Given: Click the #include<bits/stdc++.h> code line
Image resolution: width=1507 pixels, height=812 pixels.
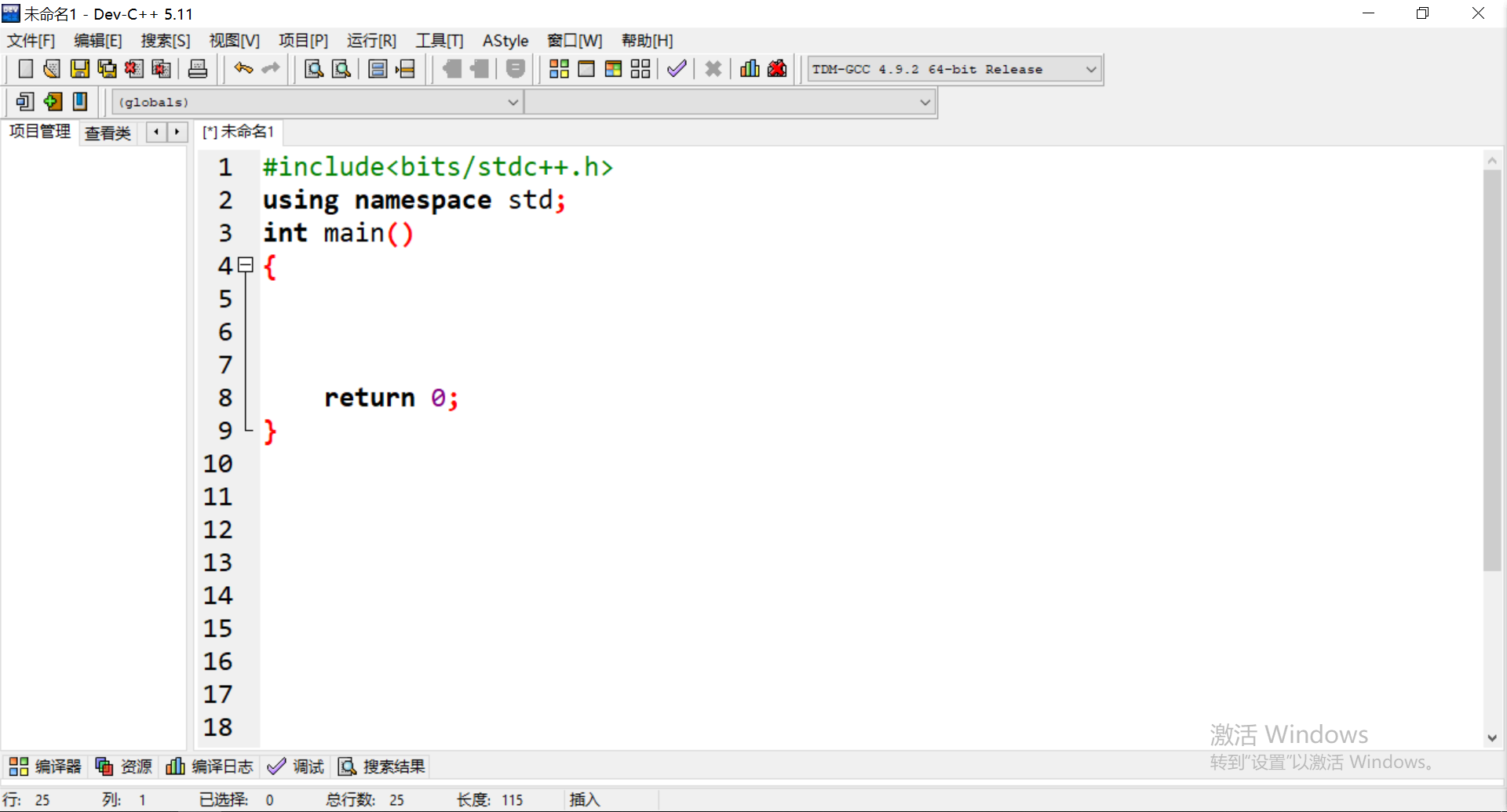Looking at the screenshot, I should pyautogui.click(x=438, y=167).
